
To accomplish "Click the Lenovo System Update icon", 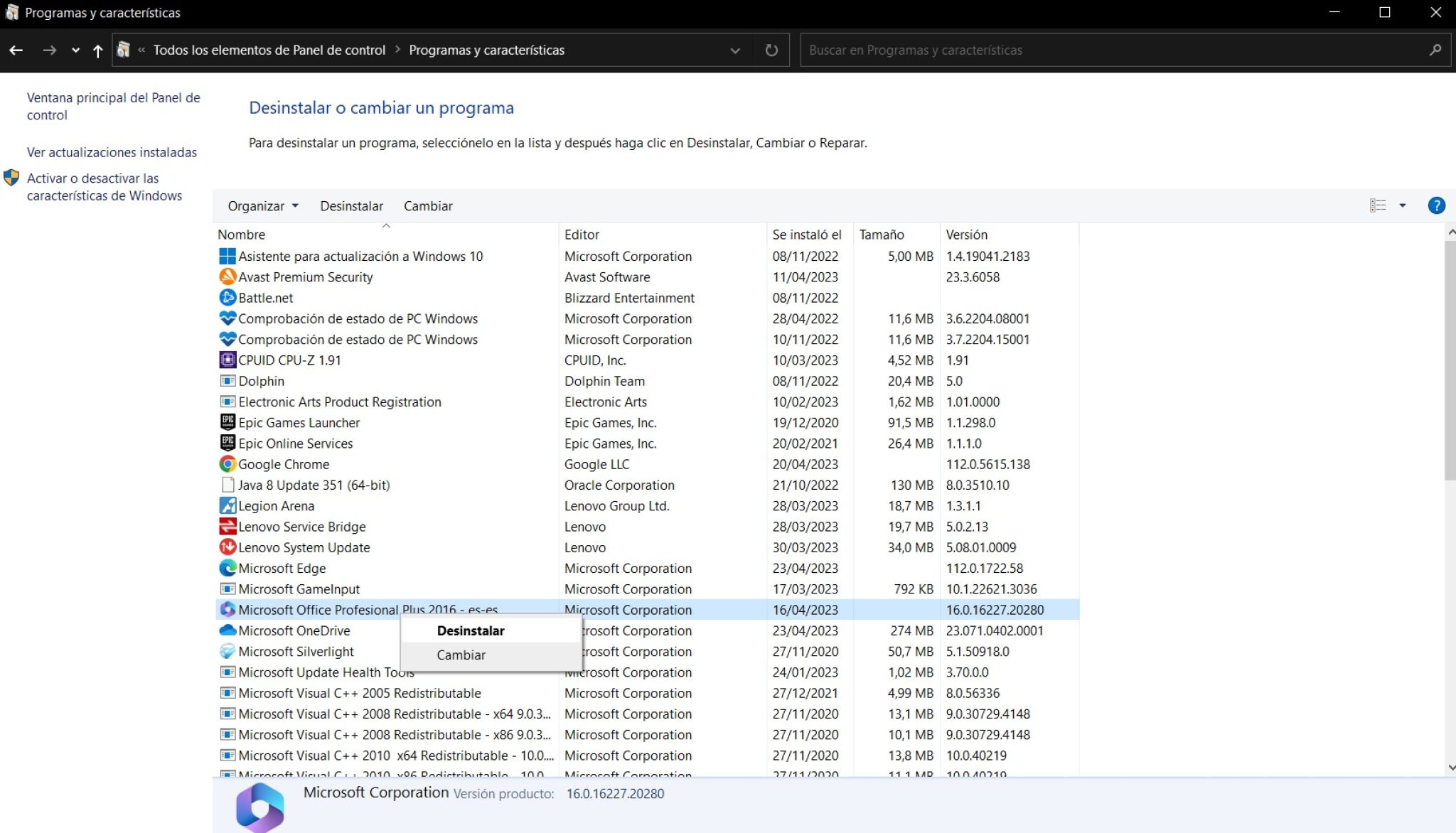I will tap(227, 547).
